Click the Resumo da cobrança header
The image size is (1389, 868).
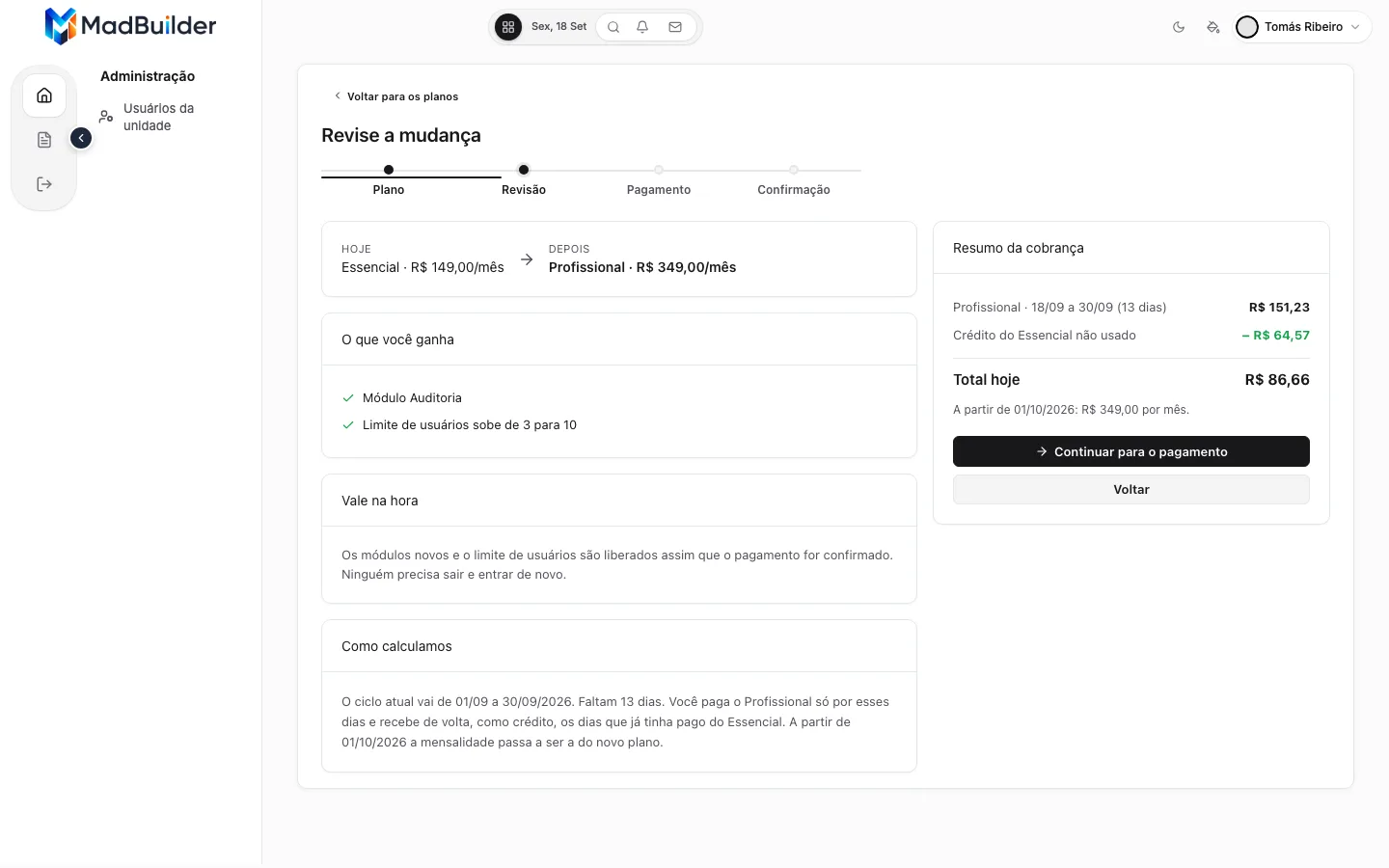pos(1019,248)
